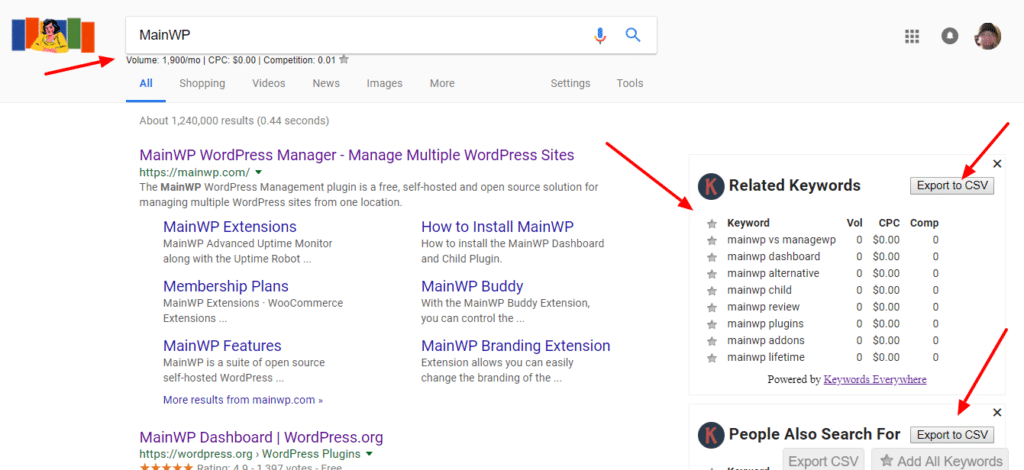This screenshot has height=470, width=1024.
Task: Open the Keywords Everywhere link
Action: [875, 379]
